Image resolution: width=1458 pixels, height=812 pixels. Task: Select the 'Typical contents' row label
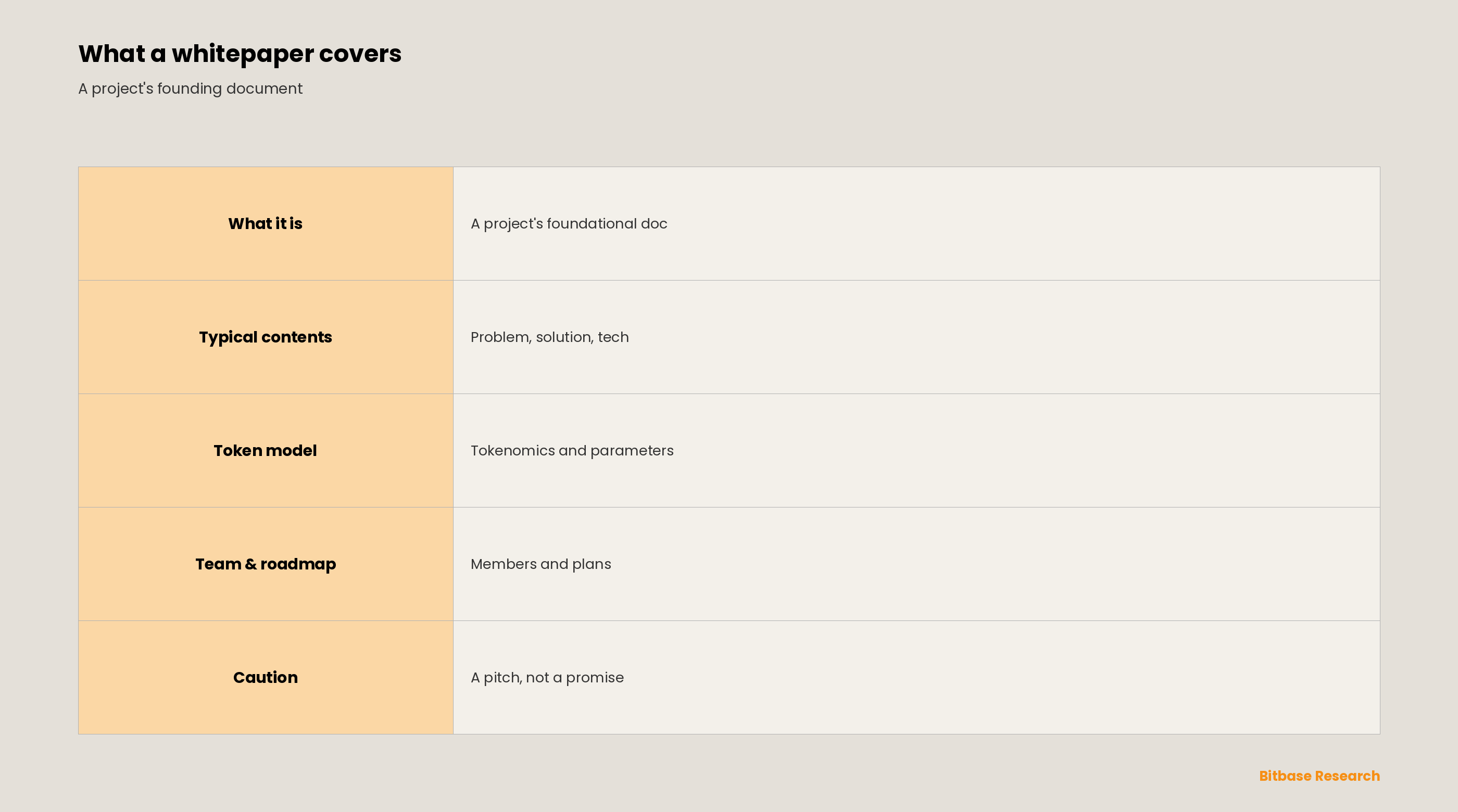[266, 337]
